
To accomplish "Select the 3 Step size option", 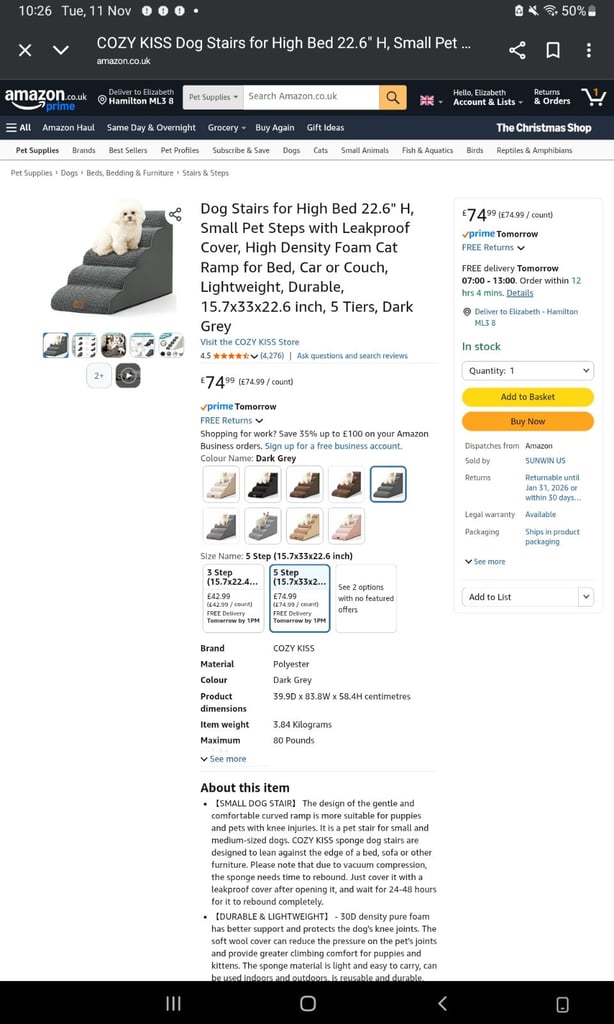I will (x=234, y=598).
